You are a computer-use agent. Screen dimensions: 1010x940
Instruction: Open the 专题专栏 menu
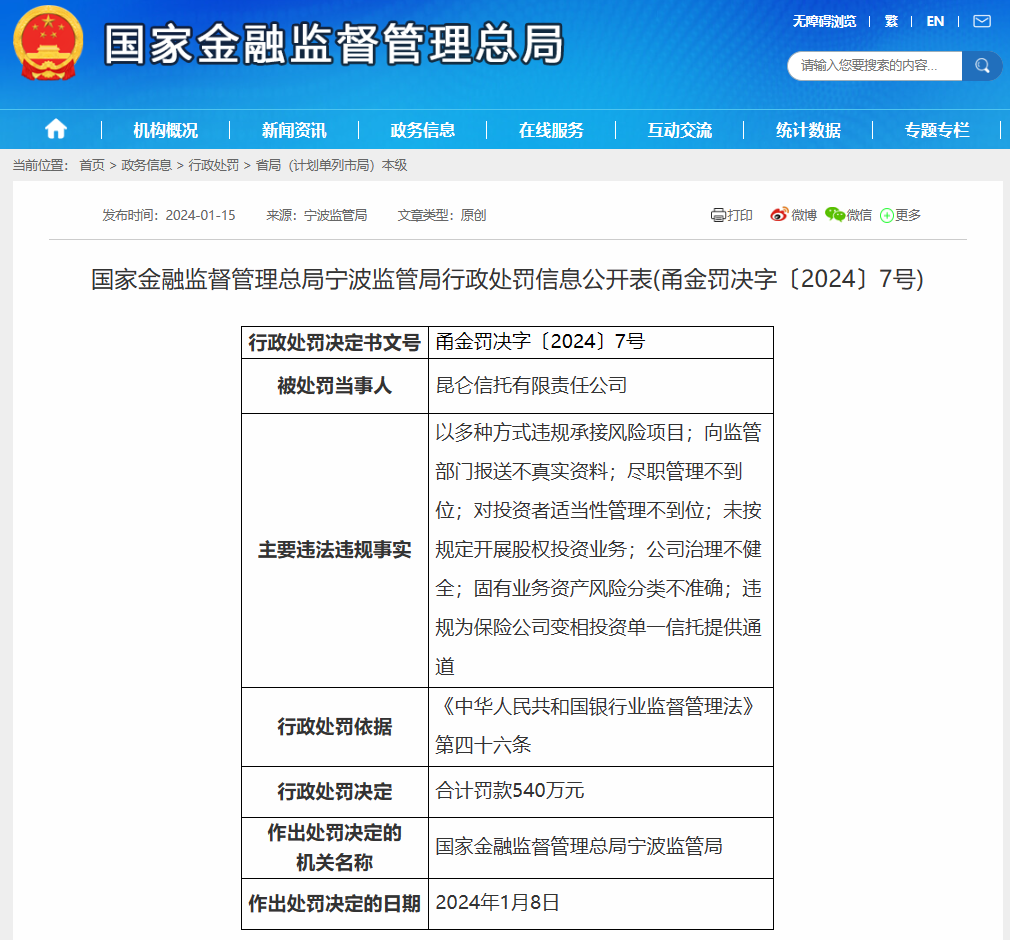coord(937,130)
